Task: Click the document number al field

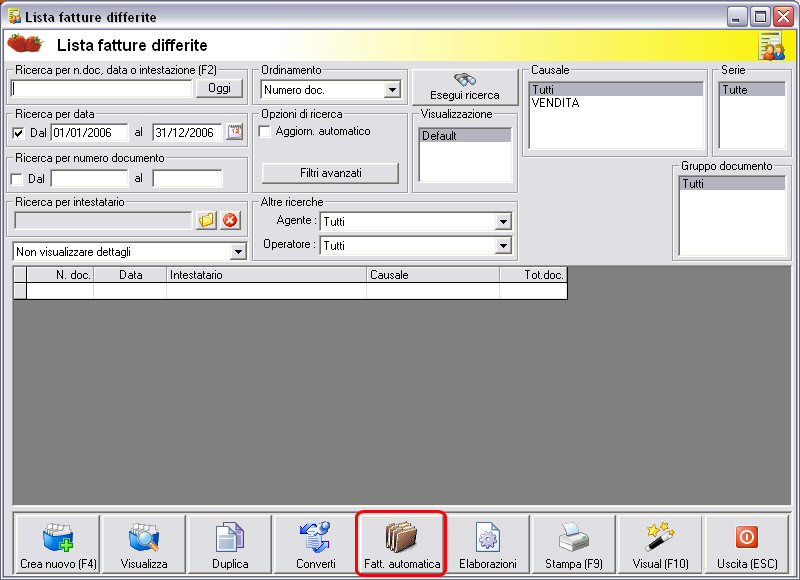Action: pos(187,179)
